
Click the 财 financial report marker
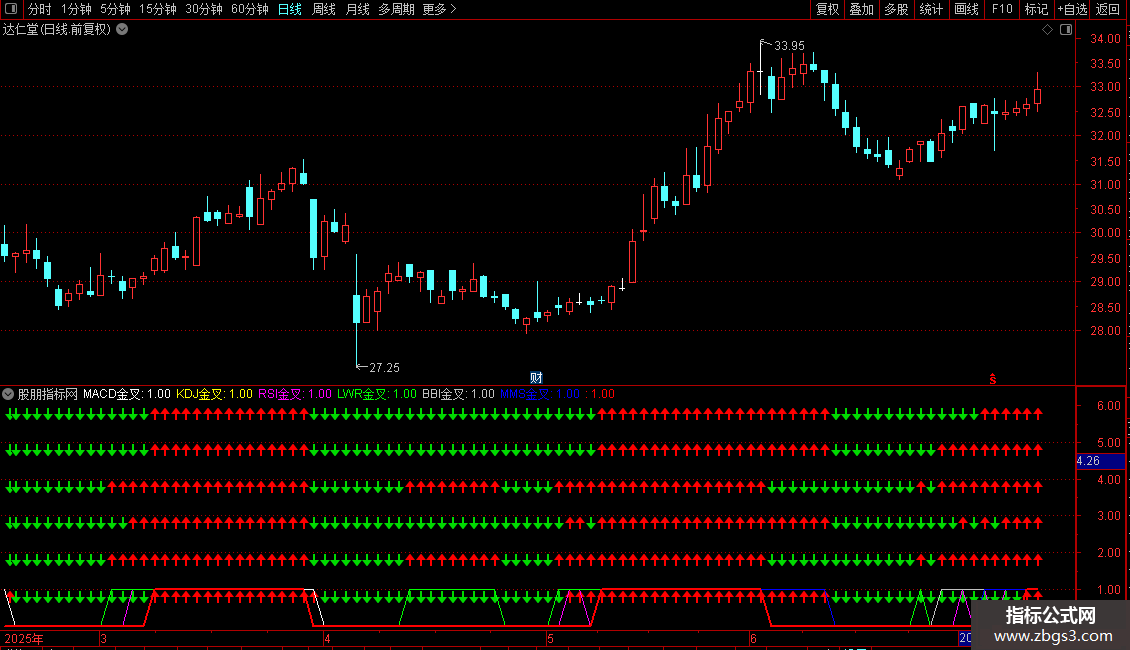pyautogui.click(x=536, y=378)
